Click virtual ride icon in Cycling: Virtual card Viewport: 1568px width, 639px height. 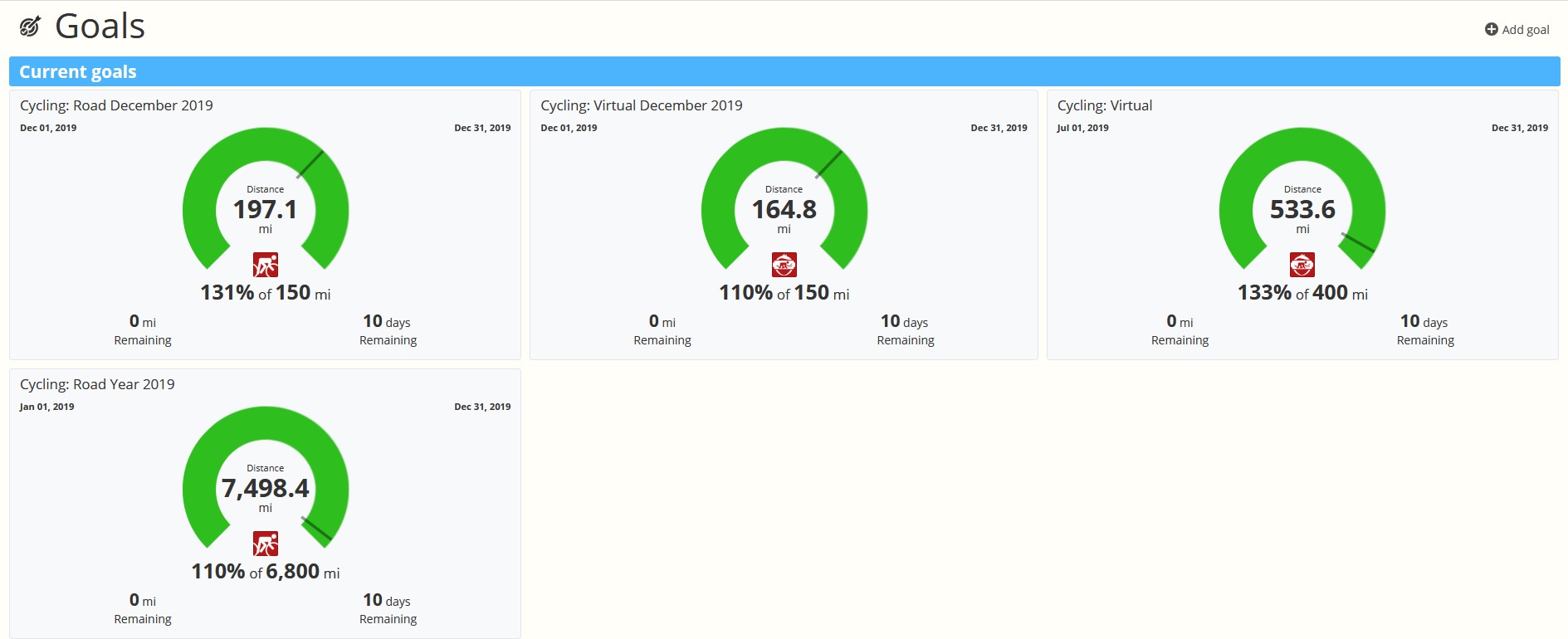(1302, 265)
